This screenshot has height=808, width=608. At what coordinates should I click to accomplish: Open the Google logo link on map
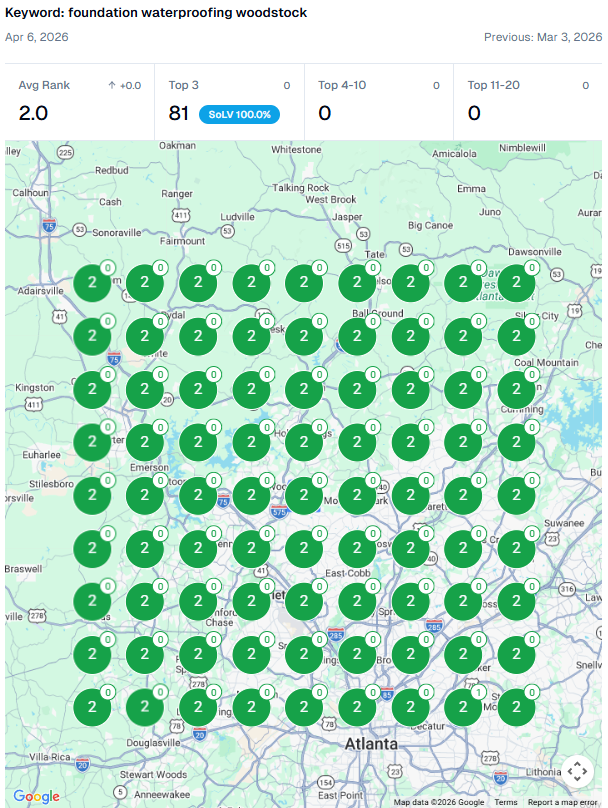(36, 796)
